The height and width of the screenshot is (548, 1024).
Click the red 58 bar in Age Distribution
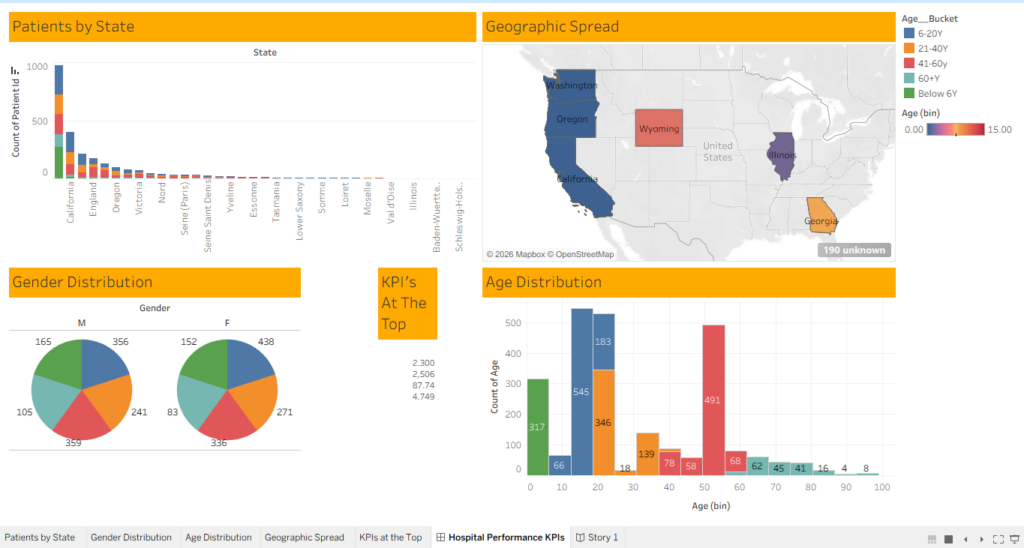tap(692, 466)
